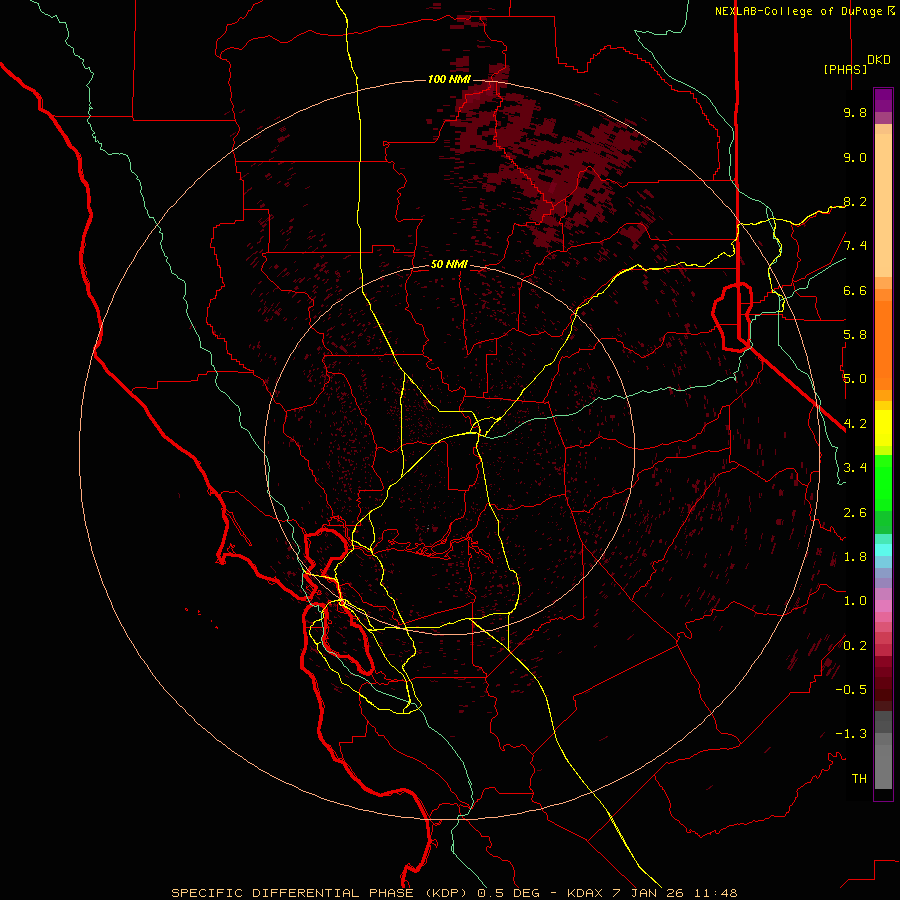Click the 9.8 value on the color scale

(855, 112)
